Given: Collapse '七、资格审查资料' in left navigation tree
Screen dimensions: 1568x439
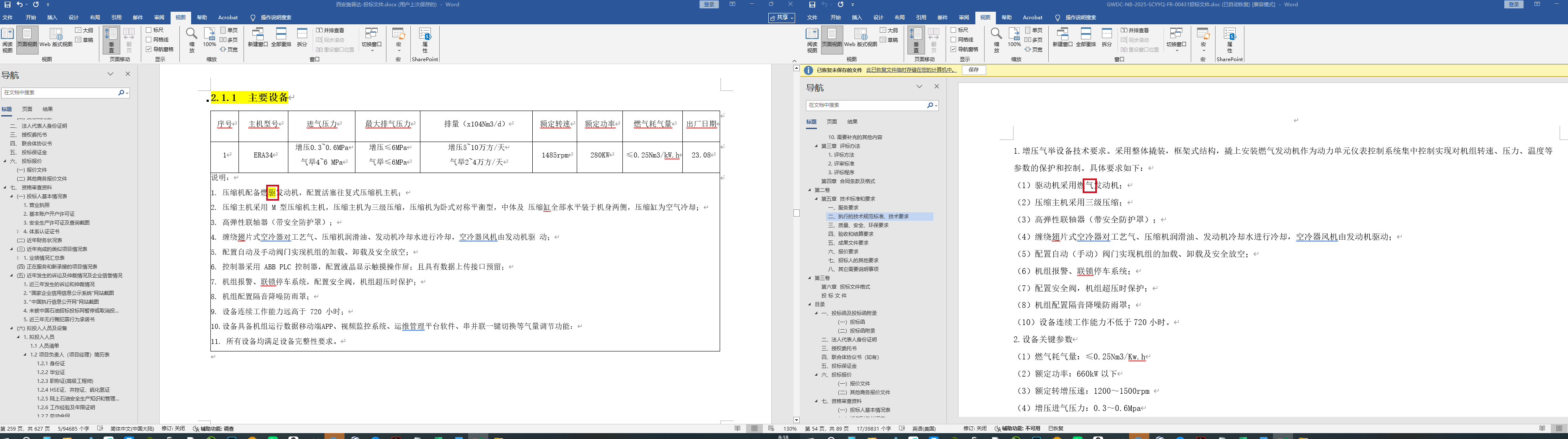Looking at the screenshot, I should [x=5, y=187].
